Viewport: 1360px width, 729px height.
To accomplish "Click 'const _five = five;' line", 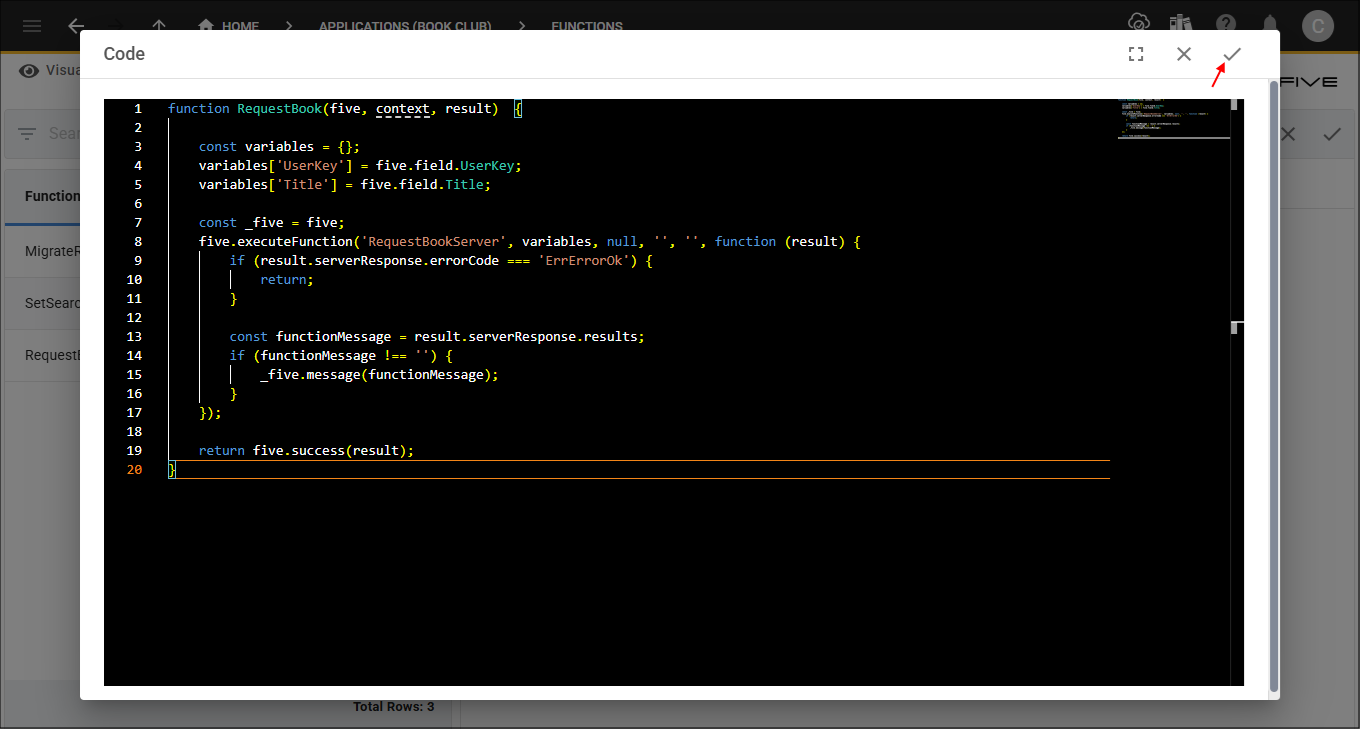I will [x=271, y=222].
